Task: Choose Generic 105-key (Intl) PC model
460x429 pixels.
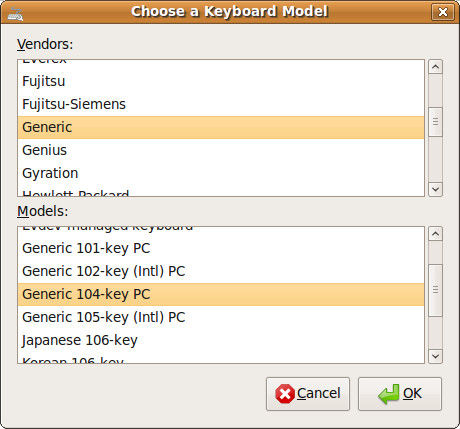Action: [x=221, y=317]
